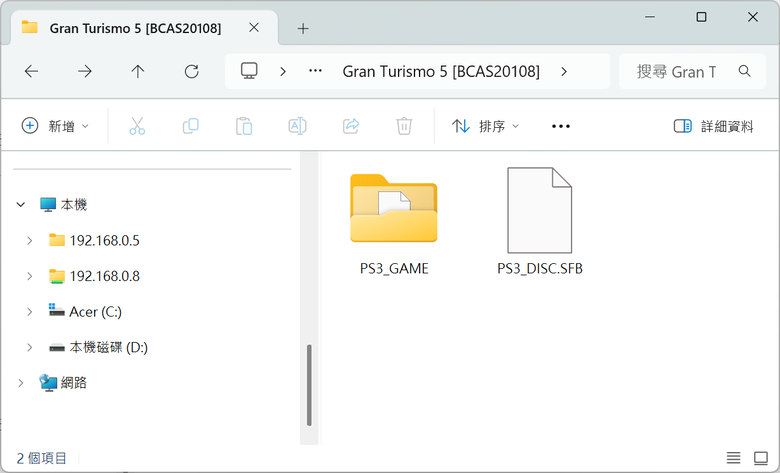Screen dimensions: 780x473
Task: Expand the Acer (C:) drive node
Action: coord(30,312)
